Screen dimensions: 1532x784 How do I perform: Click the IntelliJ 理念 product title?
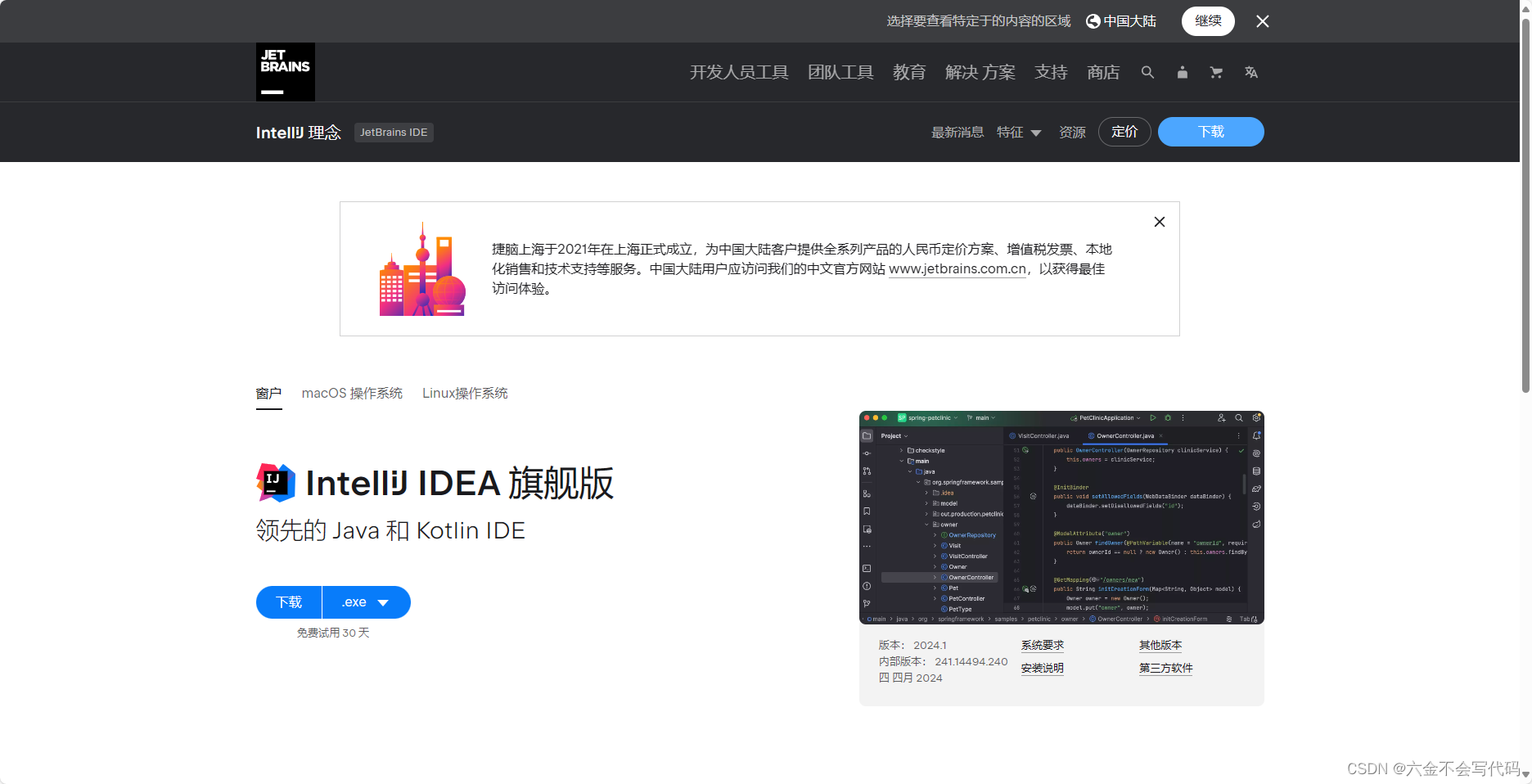299,133
